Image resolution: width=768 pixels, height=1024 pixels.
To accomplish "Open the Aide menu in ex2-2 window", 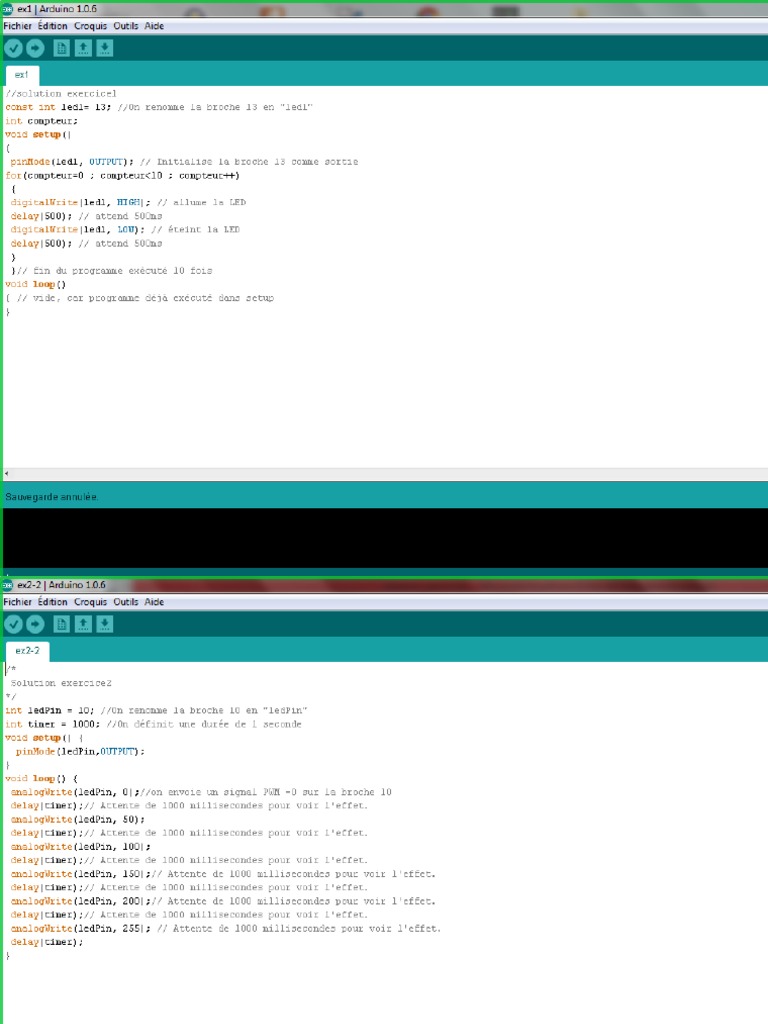I will pyautogui.click(x=154, y=602).
